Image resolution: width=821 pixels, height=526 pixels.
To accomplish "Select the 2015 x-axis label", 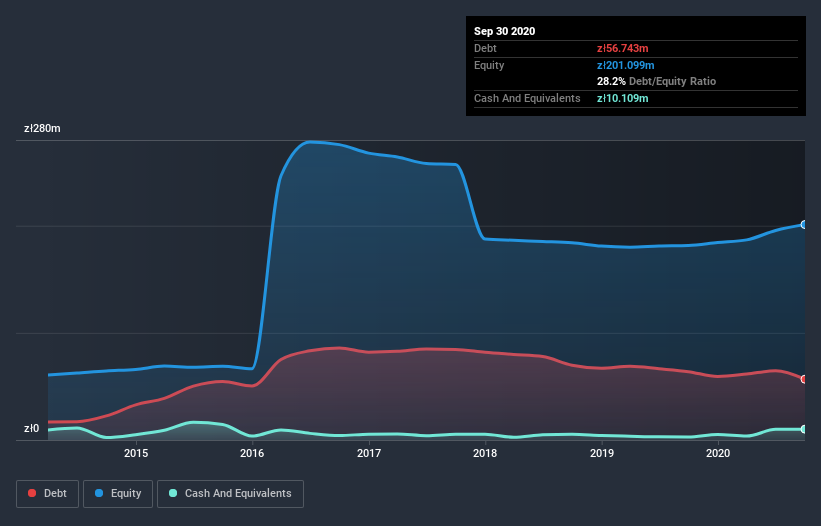I will point(136,453).
